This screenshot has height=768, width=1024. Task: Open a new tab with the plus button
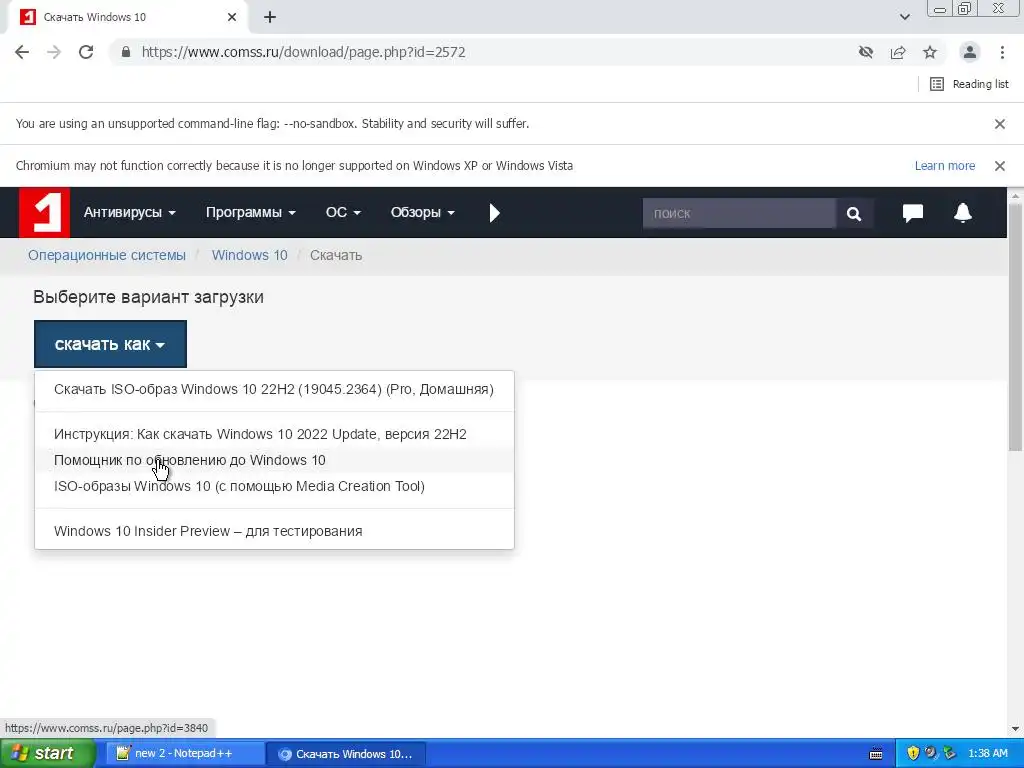(270, 18)
